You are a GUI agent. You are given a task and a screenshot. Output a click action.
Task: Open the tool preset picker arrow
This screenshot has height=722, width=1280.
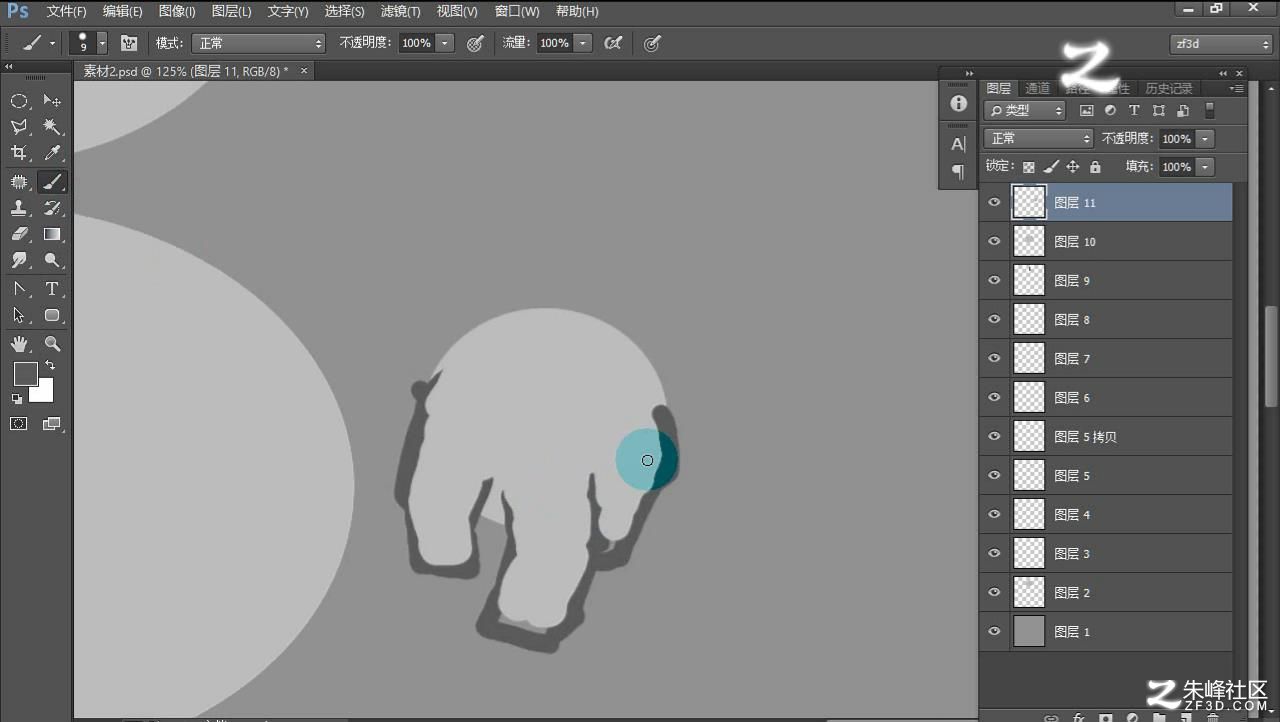click(x=52, y=43)
